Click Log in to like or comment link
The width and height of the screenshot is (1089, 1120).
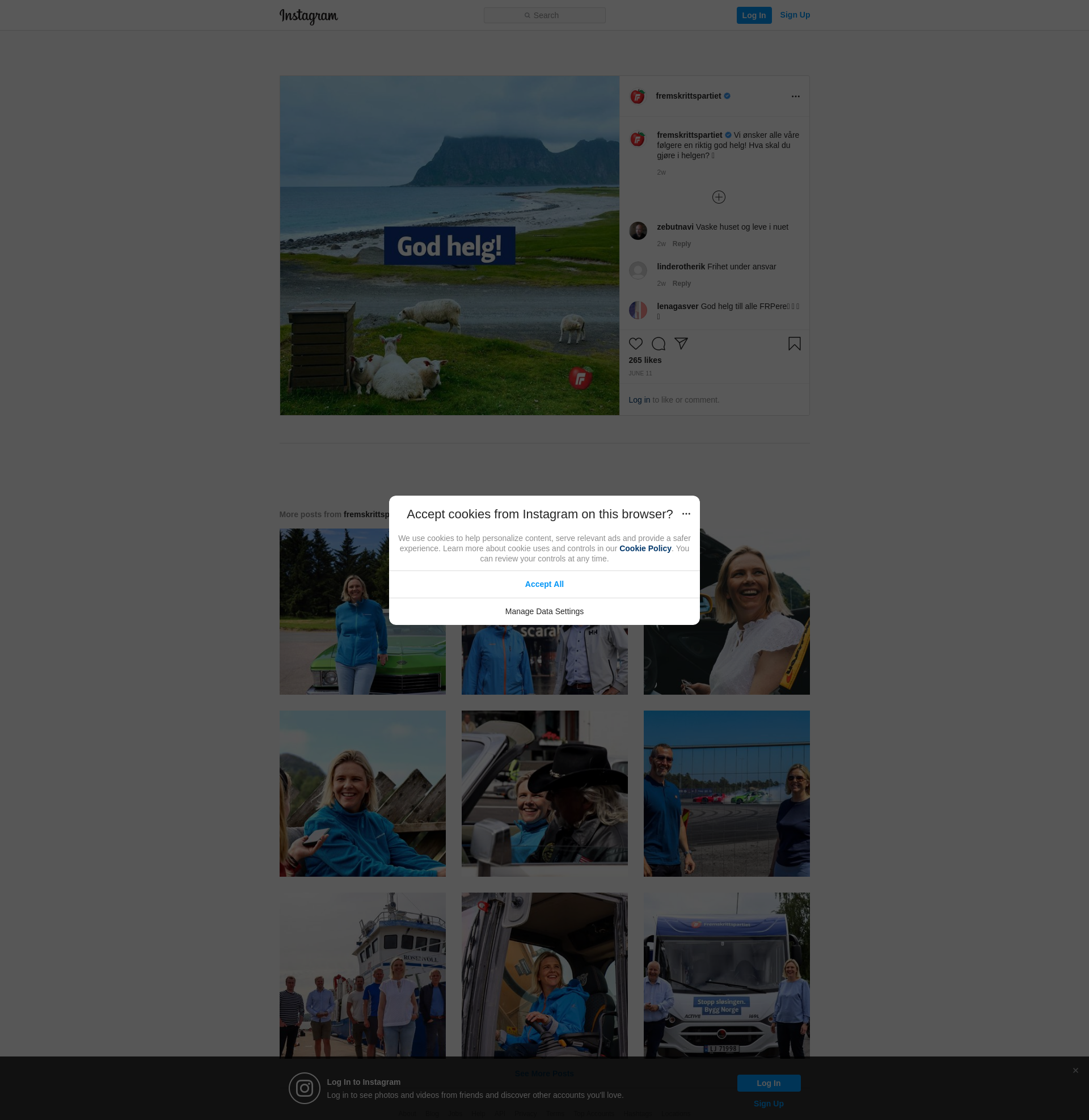[639, 400]
